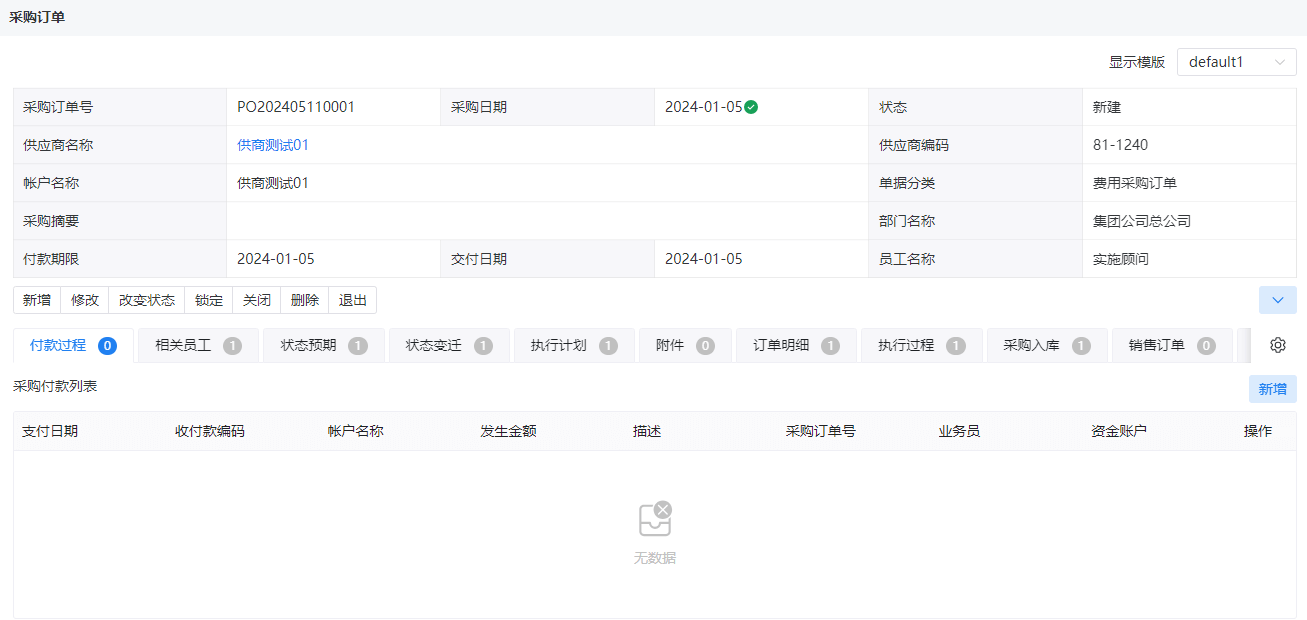This screenshot has height=620, width=1307.
Task: Click the 采购付款列表 heading
Action: (55, 385)
